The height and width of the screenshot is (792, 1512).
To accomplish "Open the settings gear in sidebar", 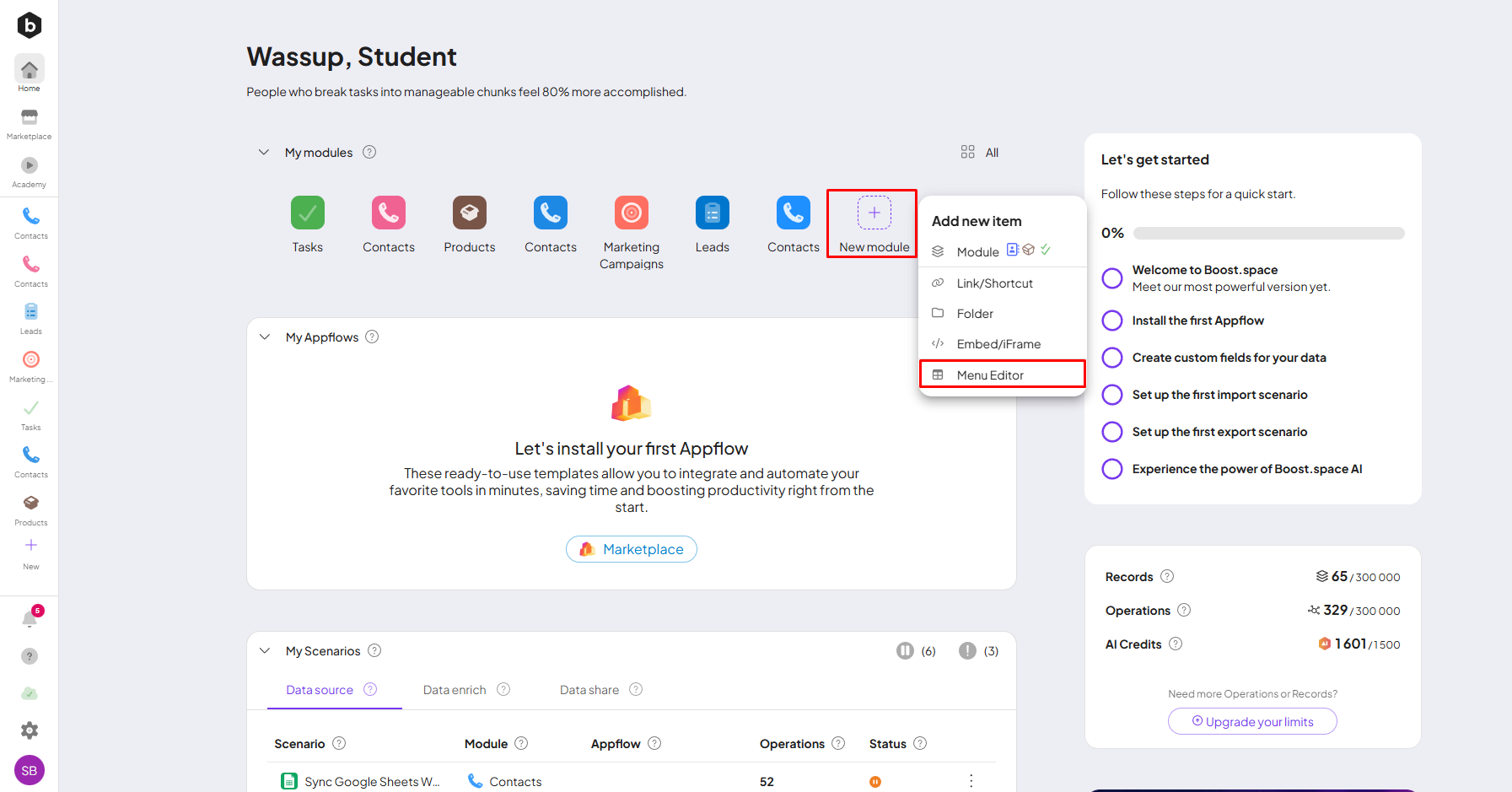I will point(30,730).
